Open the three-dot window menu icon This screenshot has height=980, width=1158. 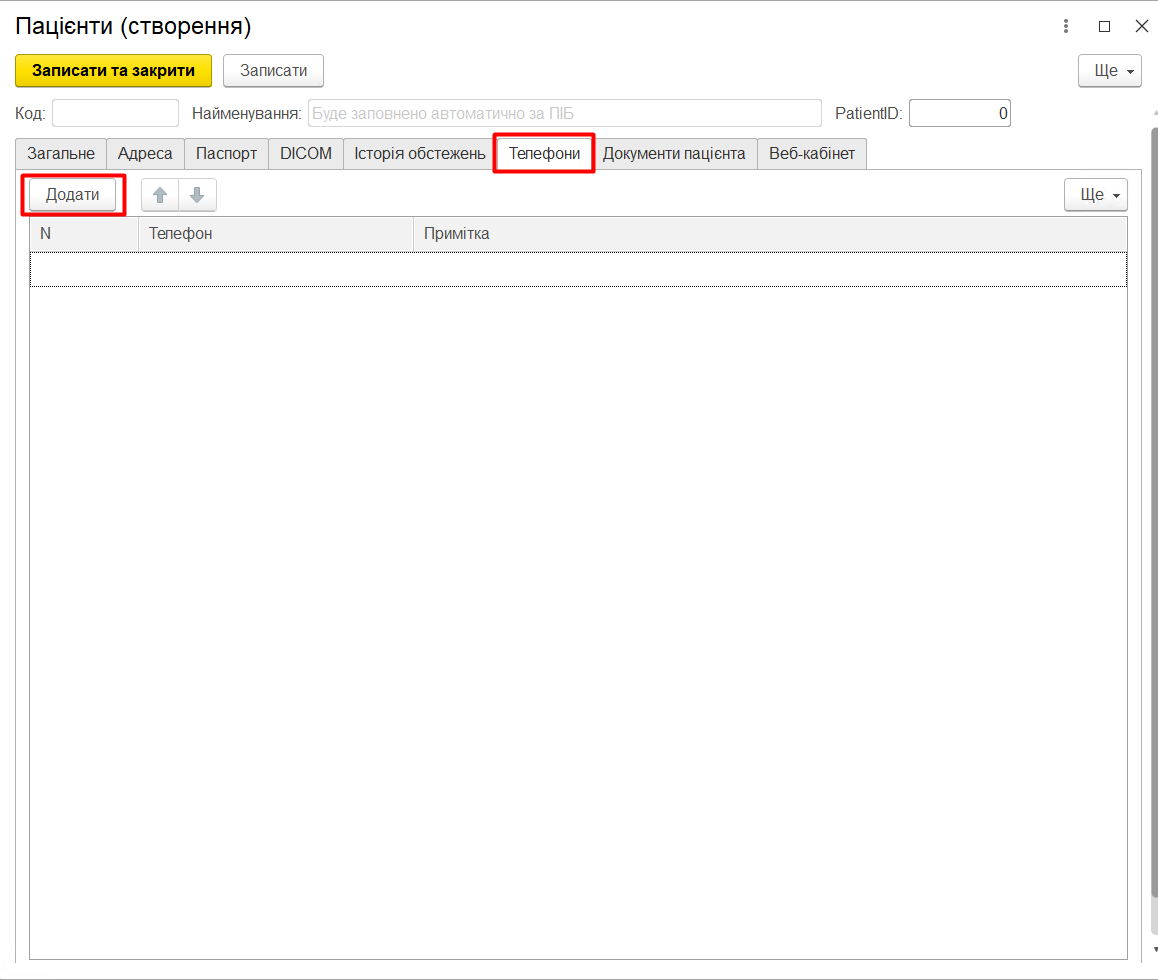click(1067, 27)
